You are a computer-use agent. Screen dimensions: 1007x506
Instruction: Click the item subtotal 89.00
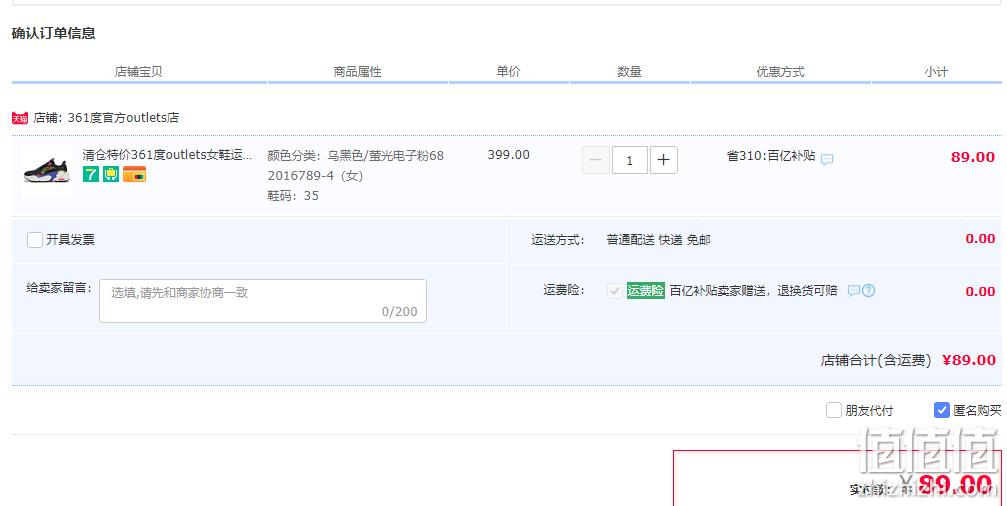click(x=973, y=157)
